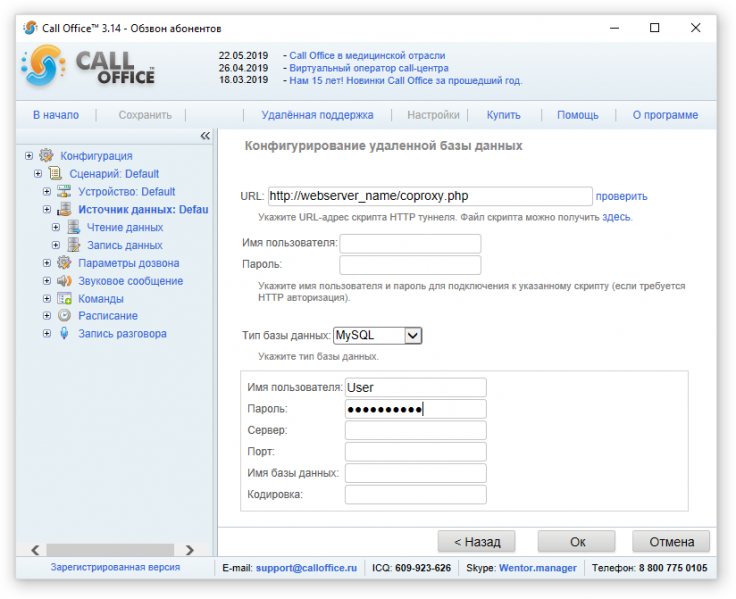Expand the Запись данных node
Image resolution: width=736 pixels, height=599 pixels.
[x=56, y=245]
